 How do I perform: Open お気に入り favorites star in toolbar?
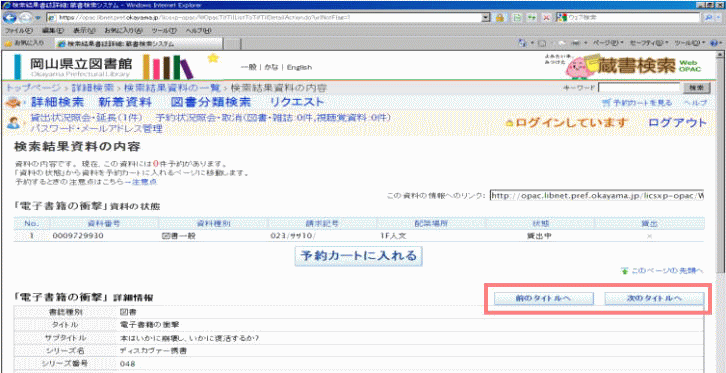23,44
